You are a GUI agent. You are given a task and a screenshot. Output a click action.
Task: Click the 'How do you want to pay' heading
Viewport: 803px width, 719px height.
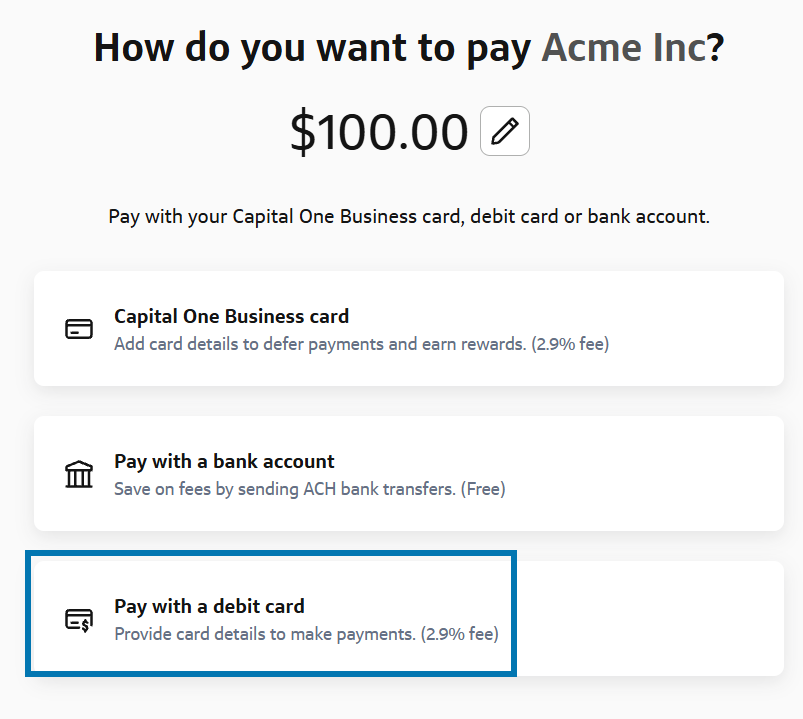[x=312, y=48]
